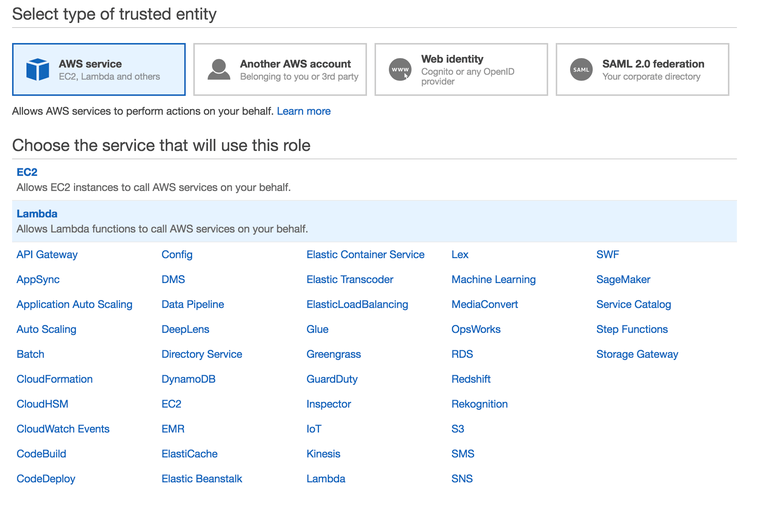This screenshot has width=780, height=505.
Task: Select DMS service
Action: tap(173, 279)
